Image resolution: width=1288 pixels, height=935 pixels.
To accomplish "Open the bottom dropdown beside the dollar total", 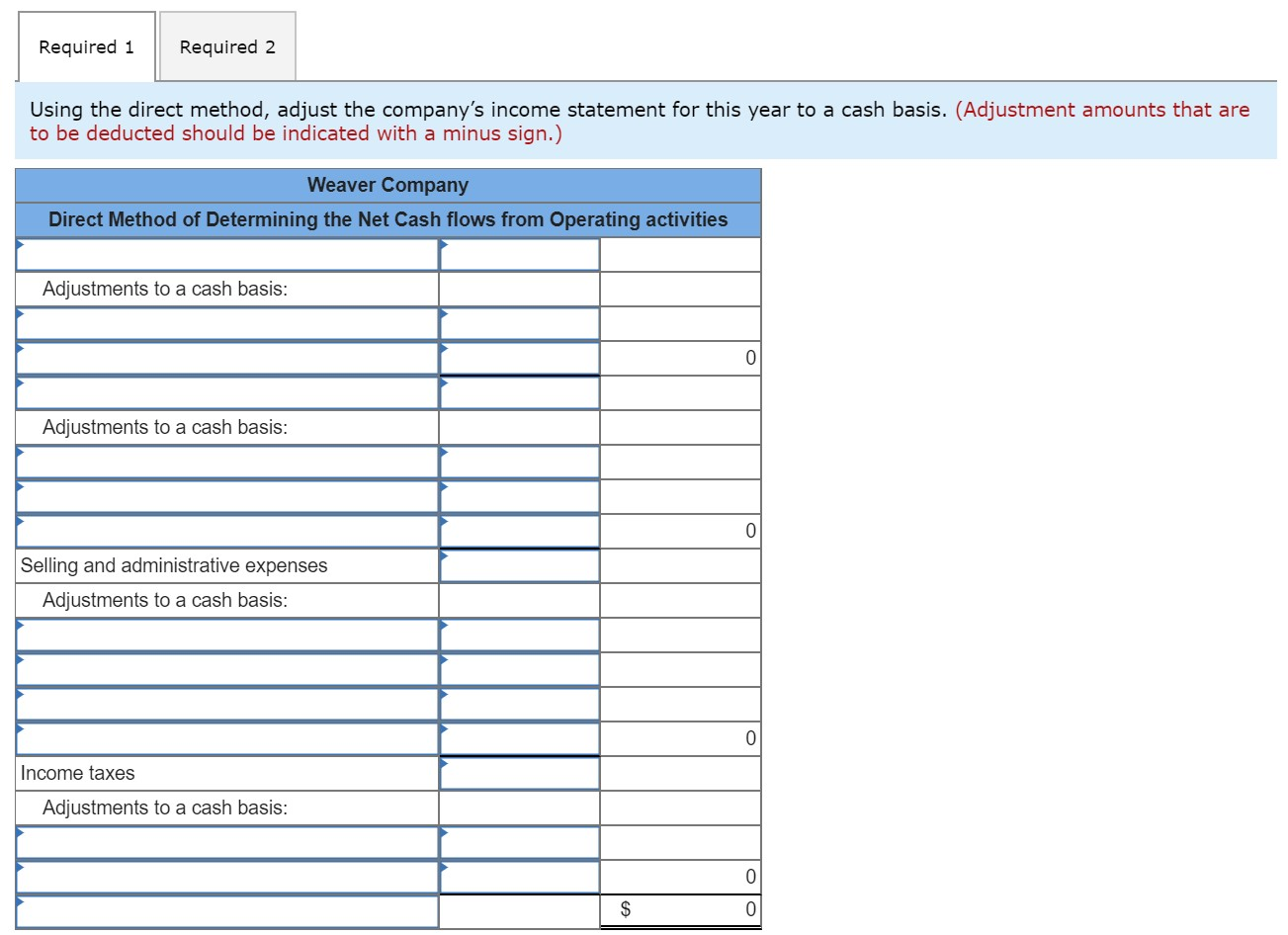I will [227, 911].
